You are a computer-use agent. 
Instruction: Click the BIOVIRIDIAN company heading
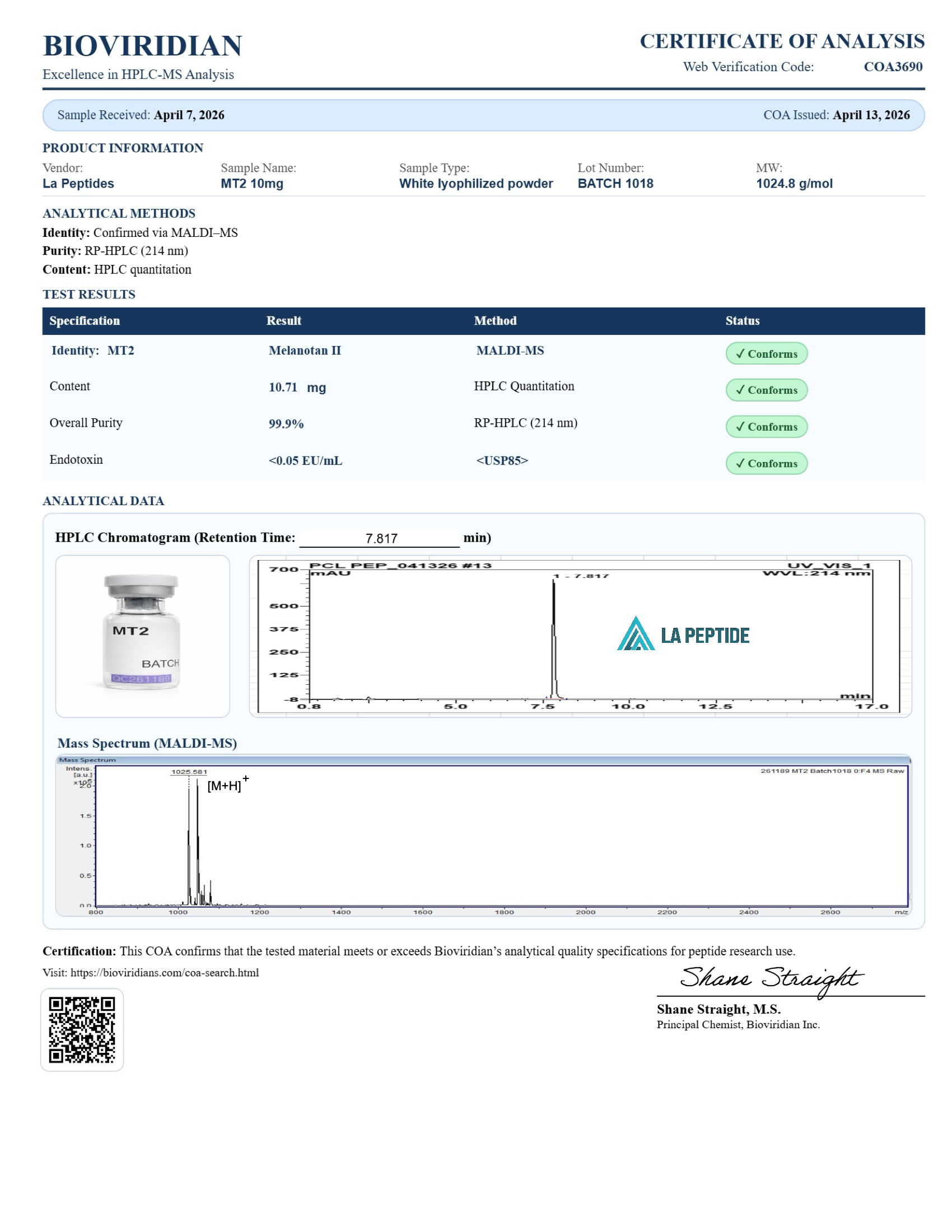click(142, 46)
